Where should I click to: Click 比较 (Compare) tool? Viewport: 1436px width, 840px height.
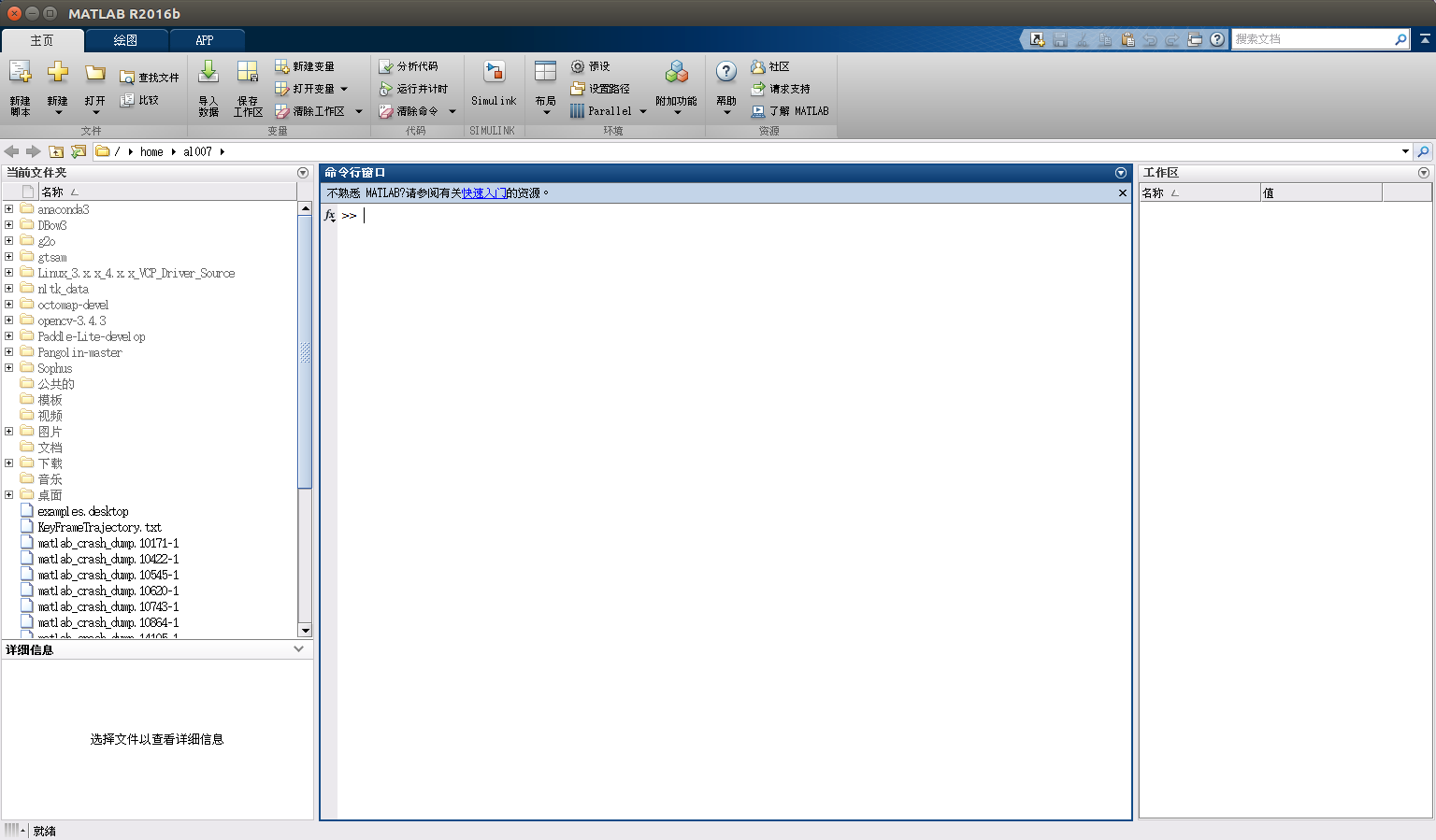(x=139, y=100)
